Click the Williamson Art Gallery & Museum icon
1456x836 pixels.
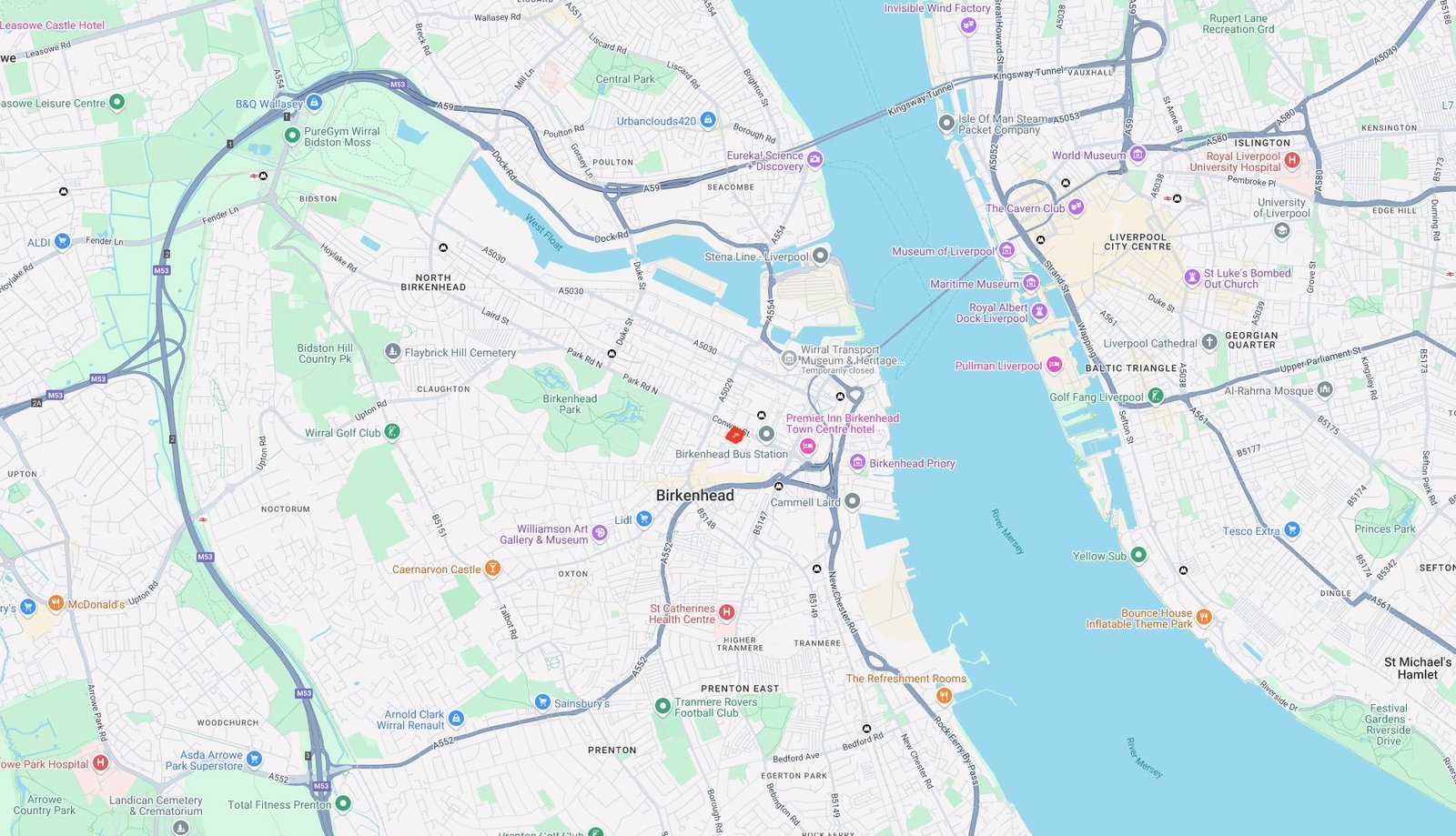[x=599, y=532]
